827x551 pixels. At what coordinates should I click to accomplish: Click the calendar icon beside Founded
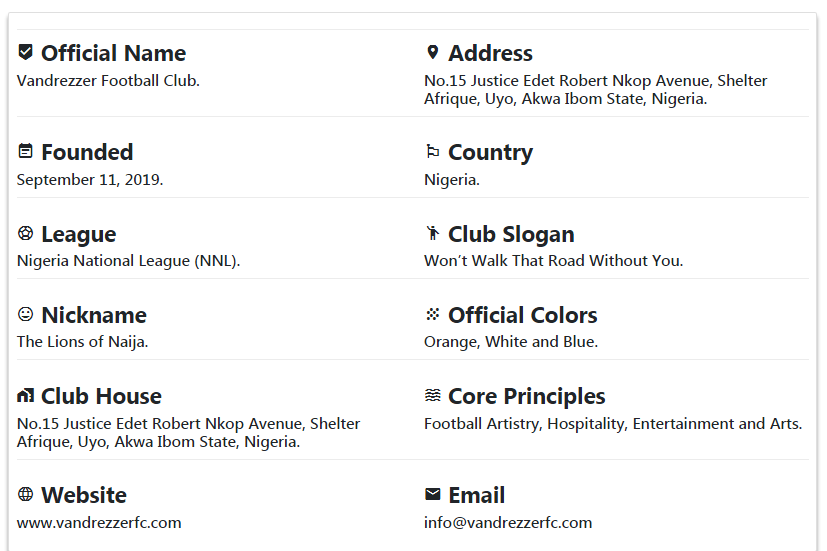tap(26, 151)
